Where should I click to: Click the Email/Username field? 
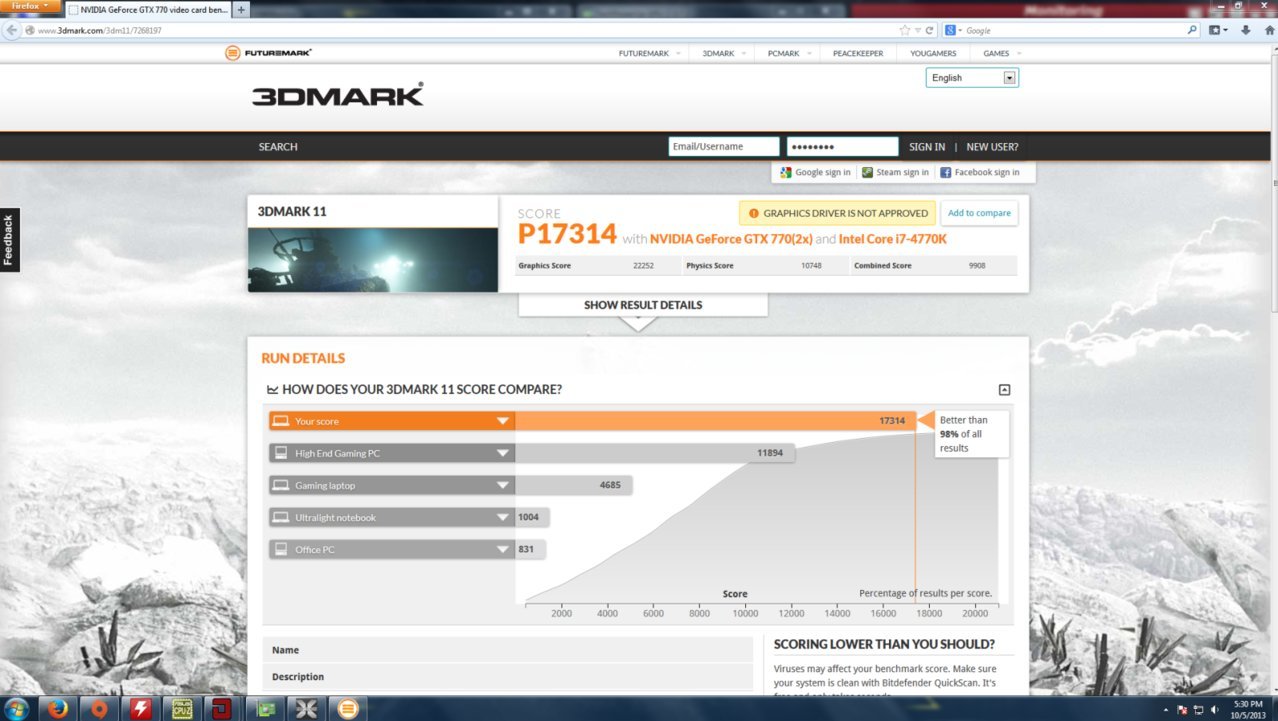pos(724,147)
